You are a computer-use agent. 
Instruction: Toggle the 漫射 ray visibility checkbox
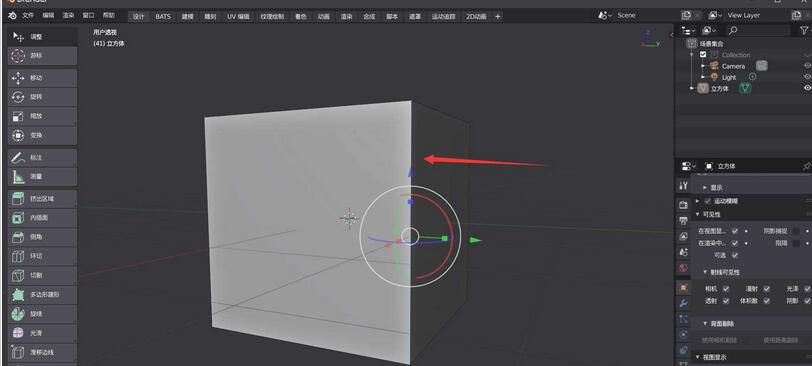[766, 288]
